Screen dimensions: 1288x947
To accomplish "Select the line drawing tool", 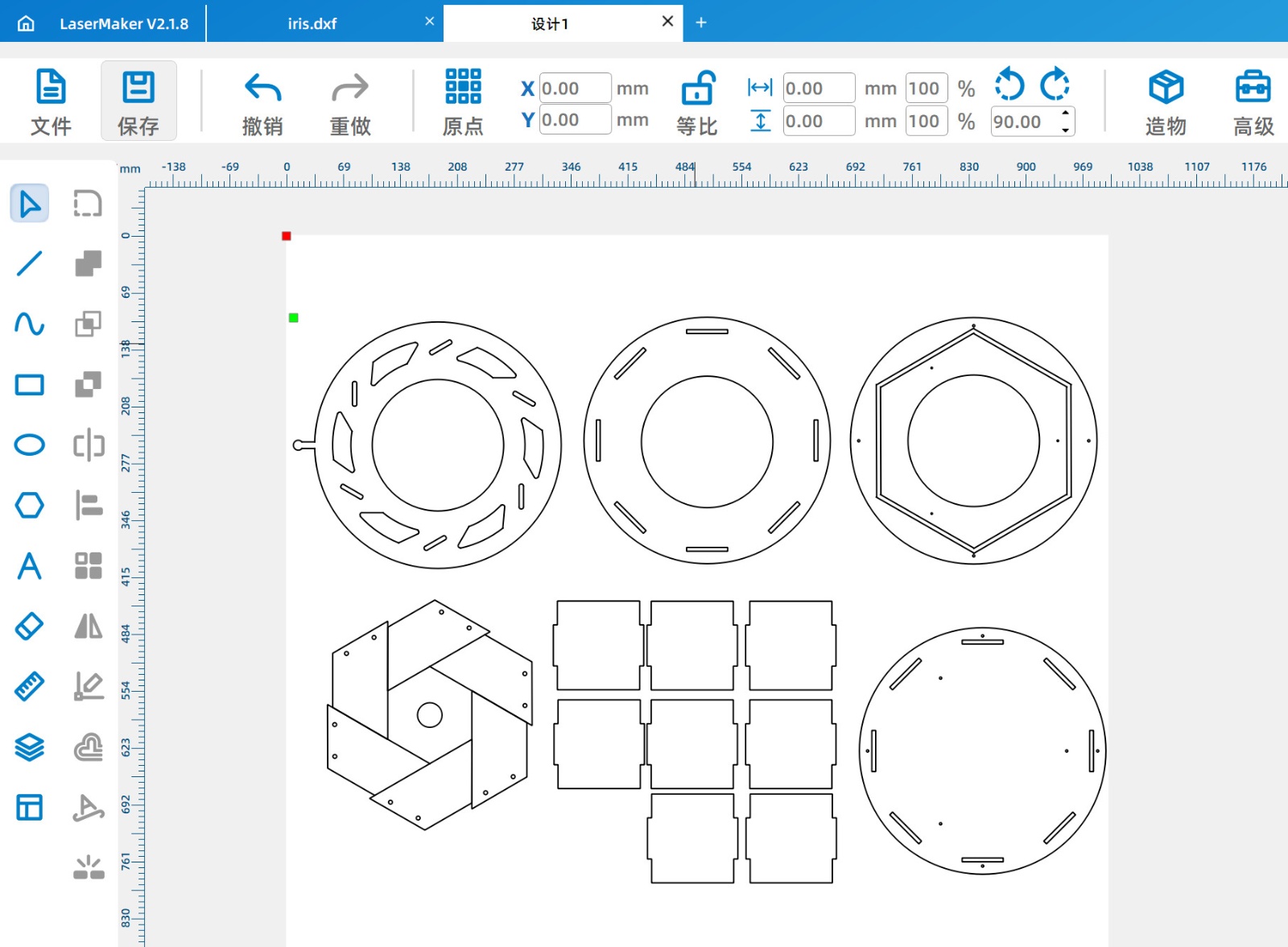I will (30, 263).
